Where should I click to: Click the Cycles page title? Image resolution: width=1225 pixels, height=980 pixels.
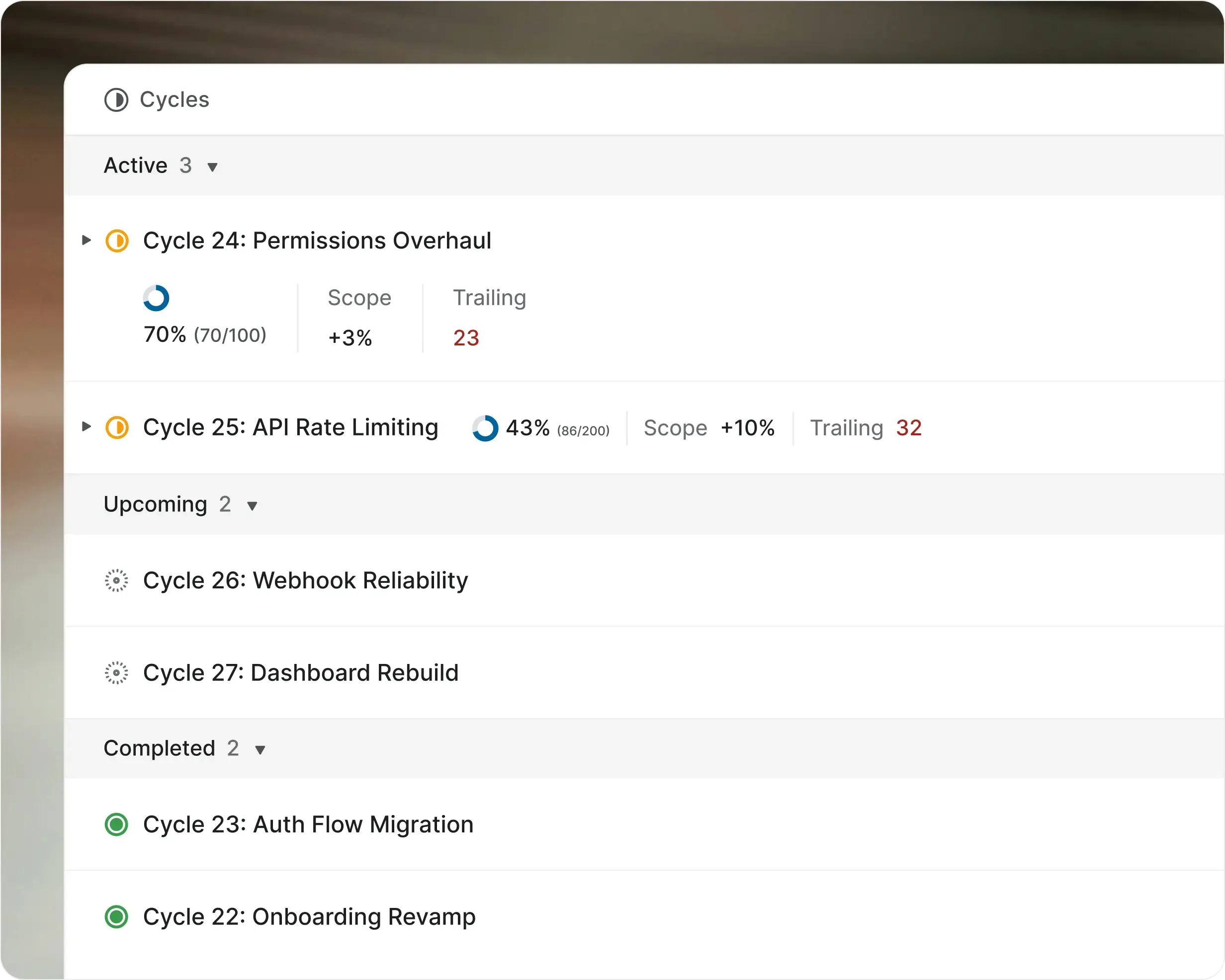(x=175, y=99)
